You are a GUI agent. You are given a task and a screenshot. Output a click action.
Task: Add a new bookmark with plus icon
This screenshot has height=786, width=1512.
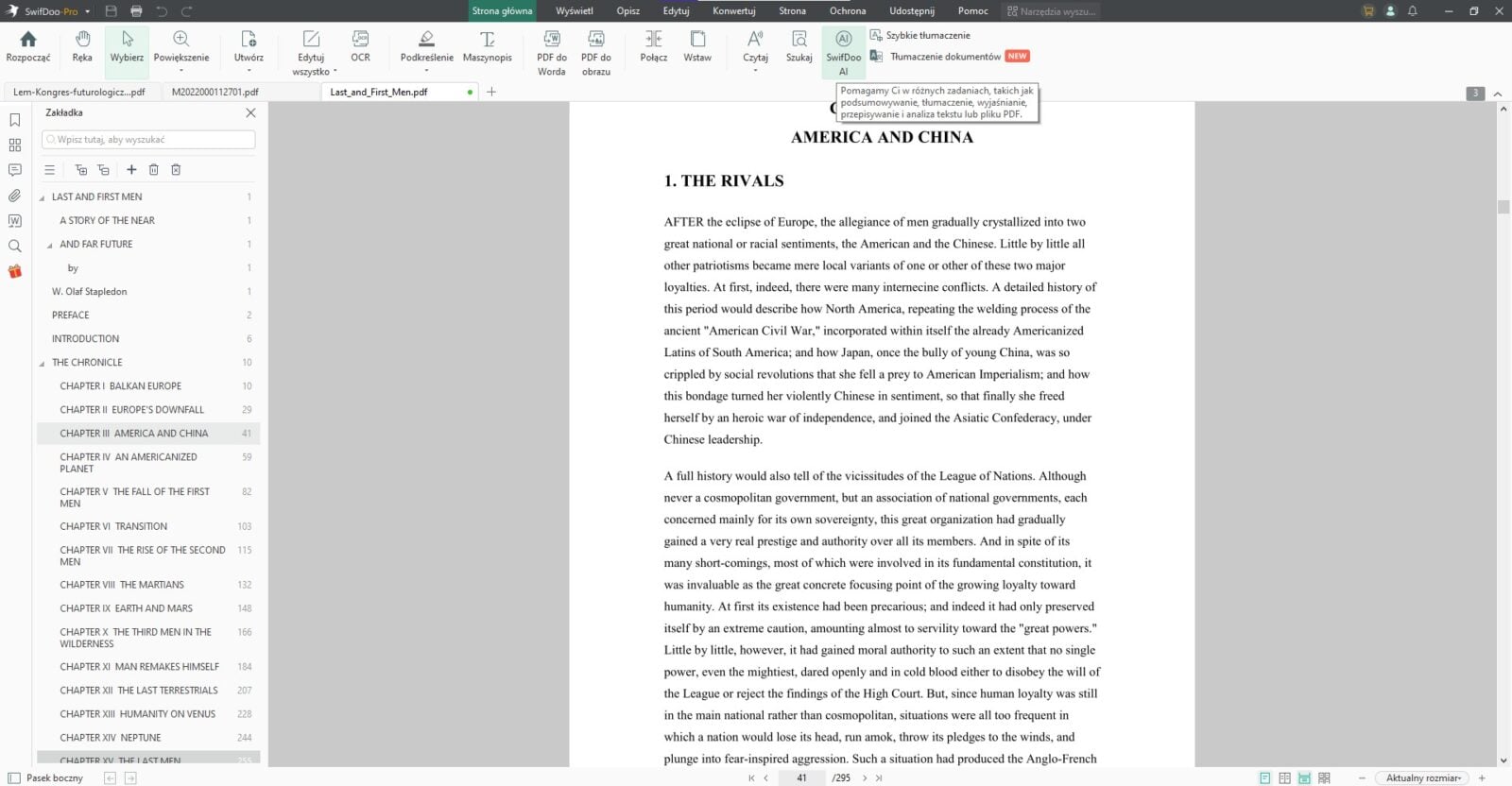[x=131, y=169]
